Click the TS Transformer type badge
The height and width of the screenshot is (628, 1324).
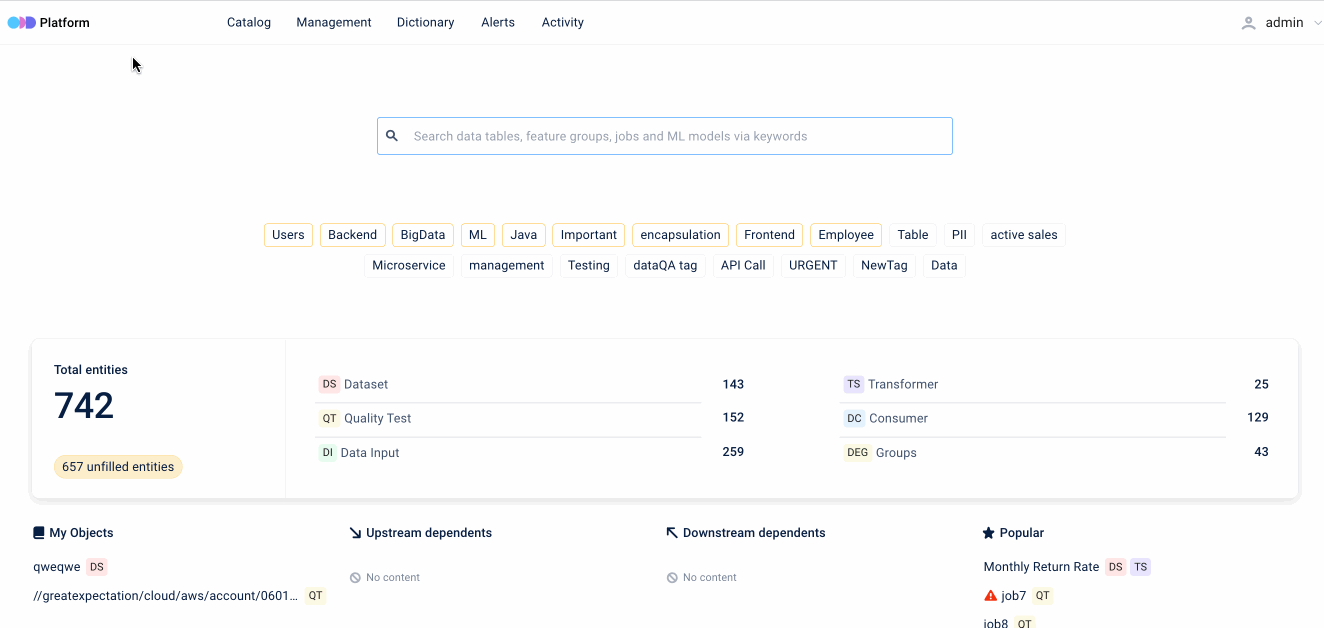point(853,384)
